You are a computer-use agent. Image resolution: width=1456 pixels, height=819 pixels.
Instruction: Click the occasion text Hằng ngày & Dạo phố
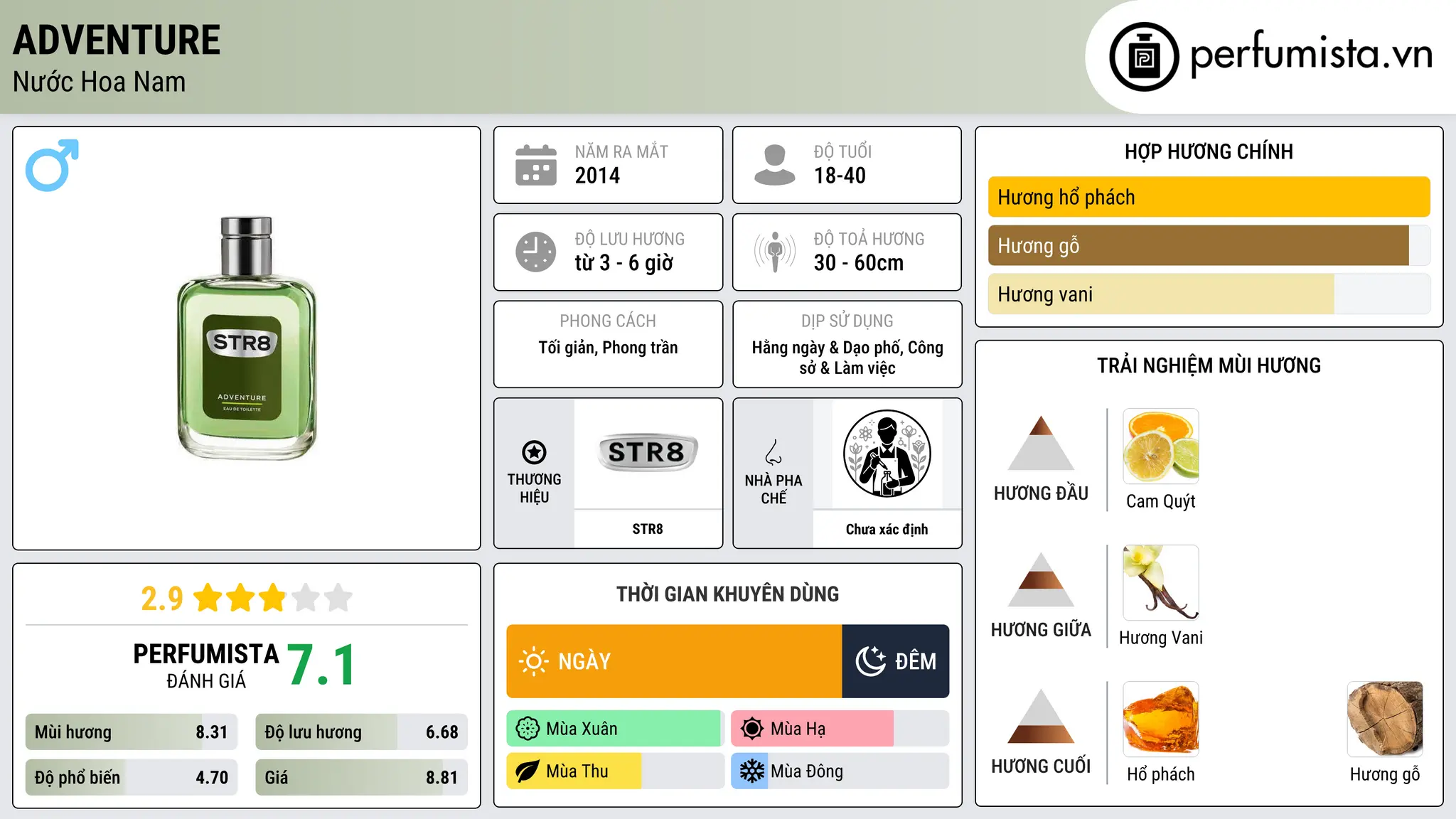click(x=827, y=348)
